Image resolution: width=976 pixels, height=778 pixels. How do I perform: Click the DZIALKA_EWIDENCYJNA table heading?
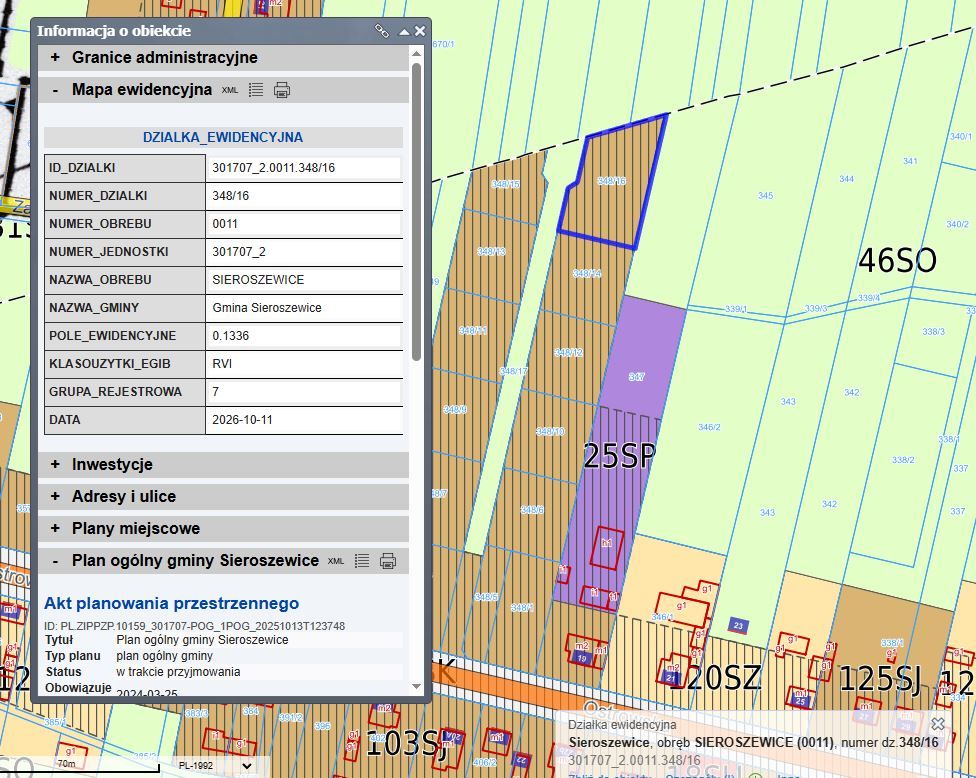click(223, 137)
